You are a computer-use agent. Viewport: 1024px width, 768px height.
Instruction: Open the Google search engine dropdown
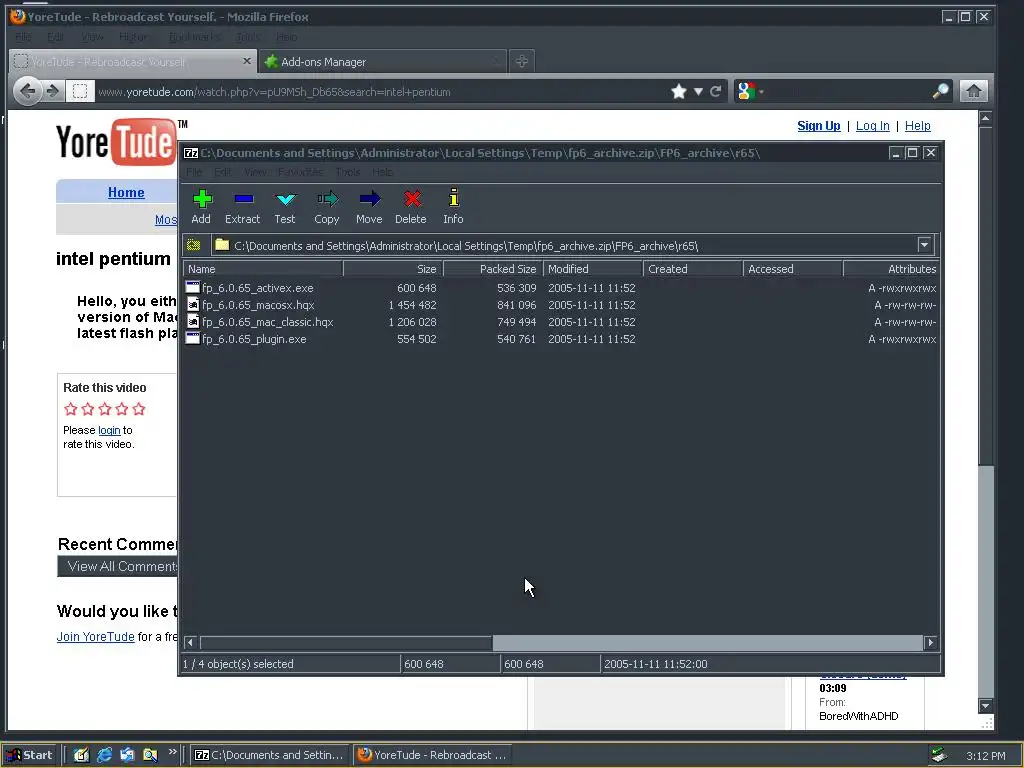click(749, 91)
